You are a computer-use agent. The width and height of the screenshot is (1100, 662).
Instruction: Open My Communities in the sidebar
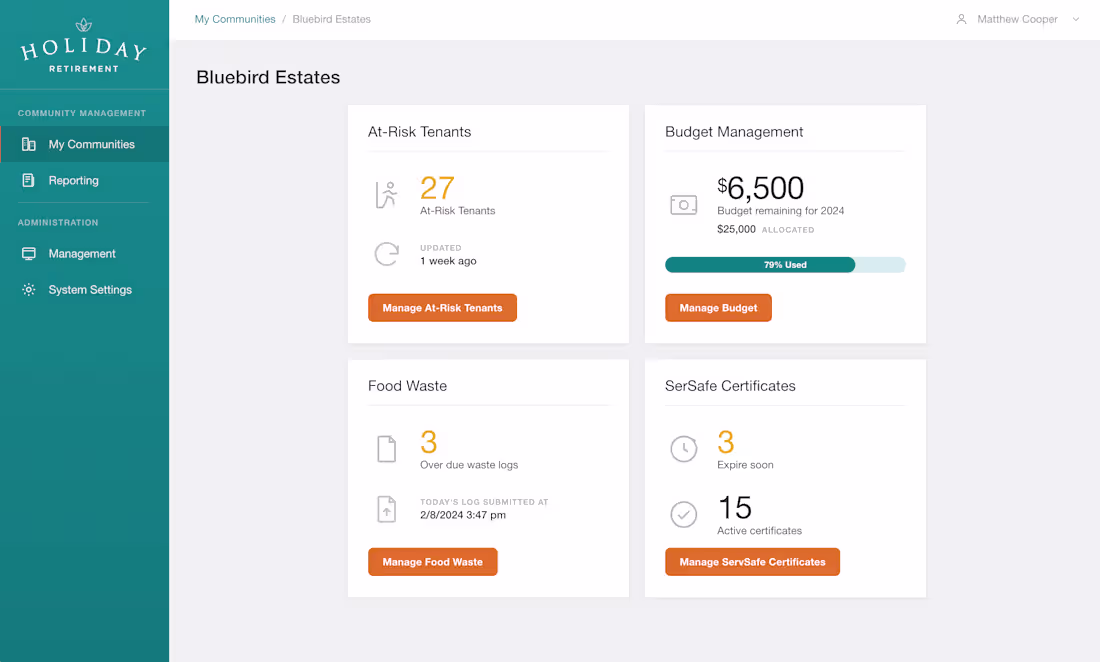[x=84, y=144]
